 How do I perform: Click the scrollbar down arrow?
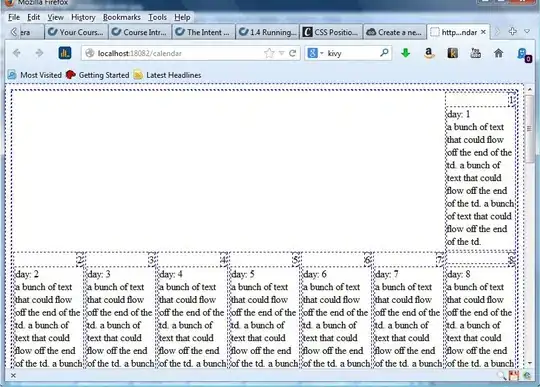click(x=530, y=363)
